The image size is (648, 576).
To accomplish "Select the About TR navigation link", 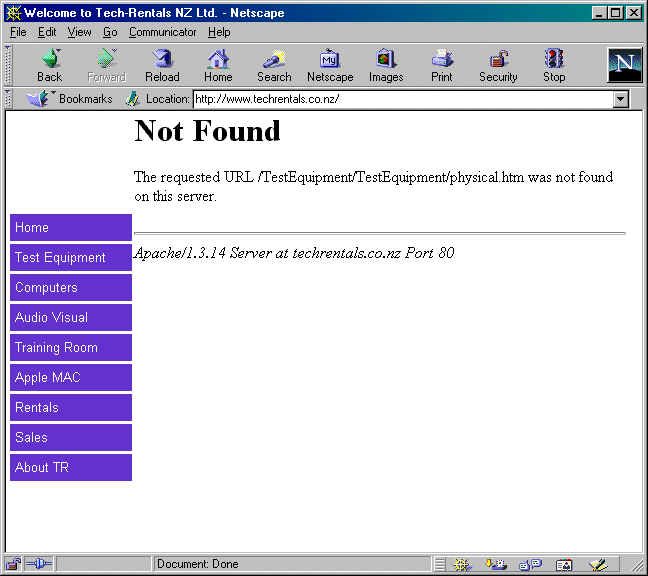I will click(70, 468).
